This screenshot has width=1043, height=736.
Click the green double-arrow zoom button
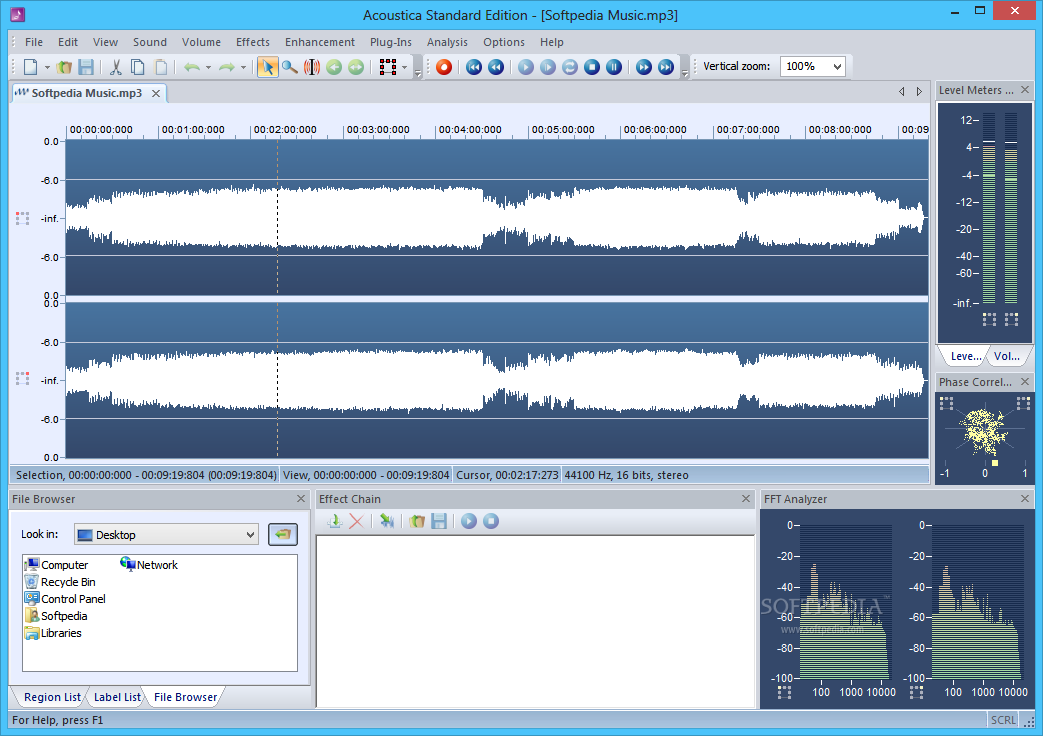pyautogui.click(x=357, y=67)
